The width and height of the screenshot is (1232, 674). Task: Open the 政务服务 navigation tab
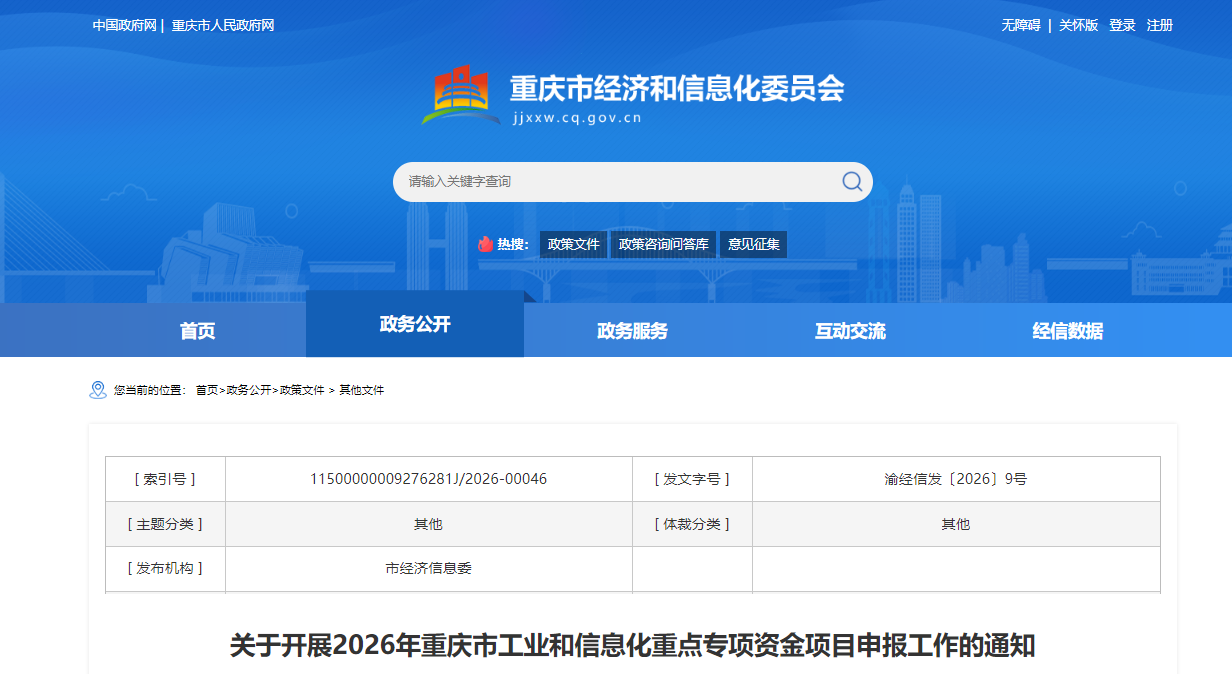632,331
